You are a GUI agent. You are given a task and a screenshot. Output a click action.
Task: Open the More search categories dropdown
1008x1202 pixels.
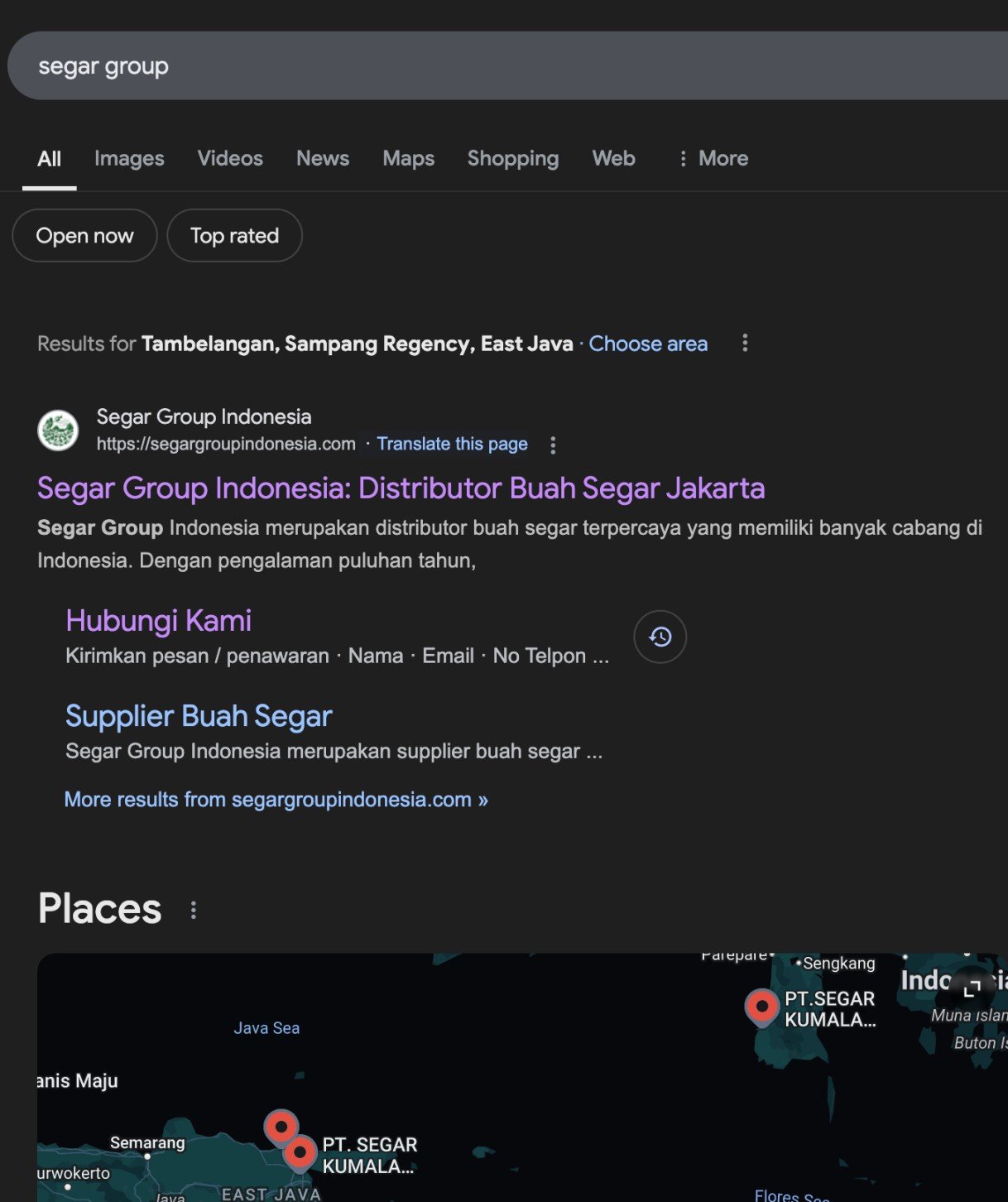713,158
